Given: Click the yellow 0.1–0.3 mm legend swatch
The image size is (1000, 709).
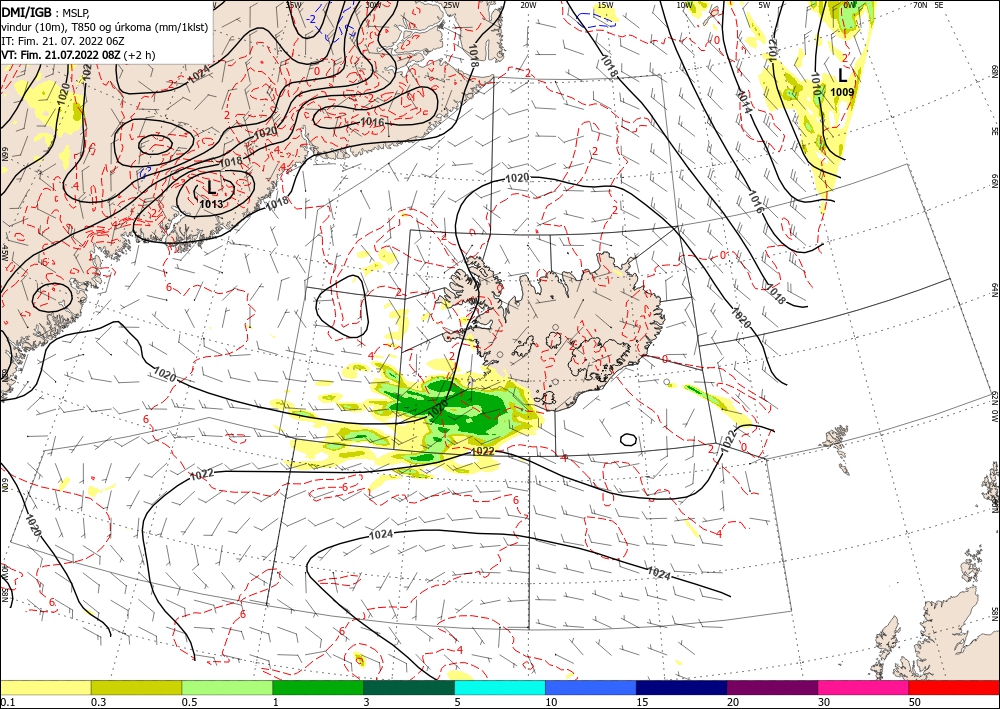Looking at the screenshot, I should click(45, 687).
